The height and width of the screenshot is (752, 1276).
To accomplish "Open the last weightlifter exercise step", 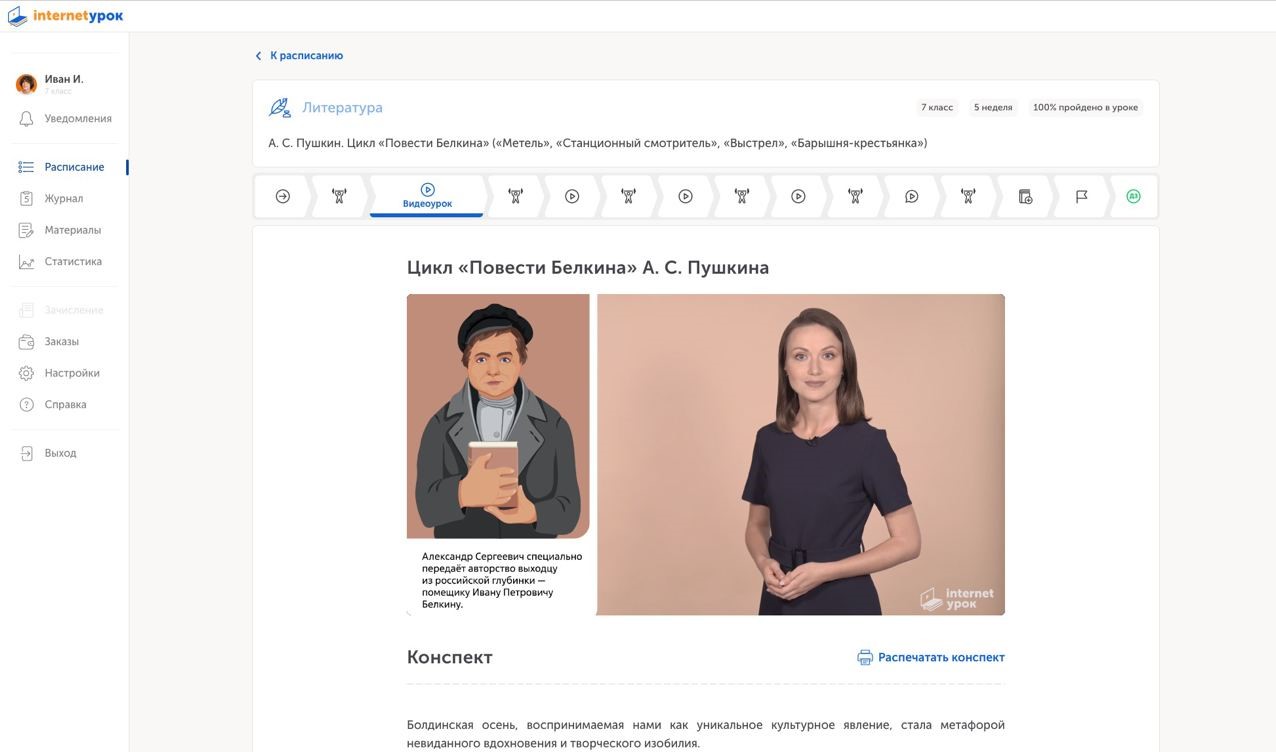I will click(x=968, y=197).
